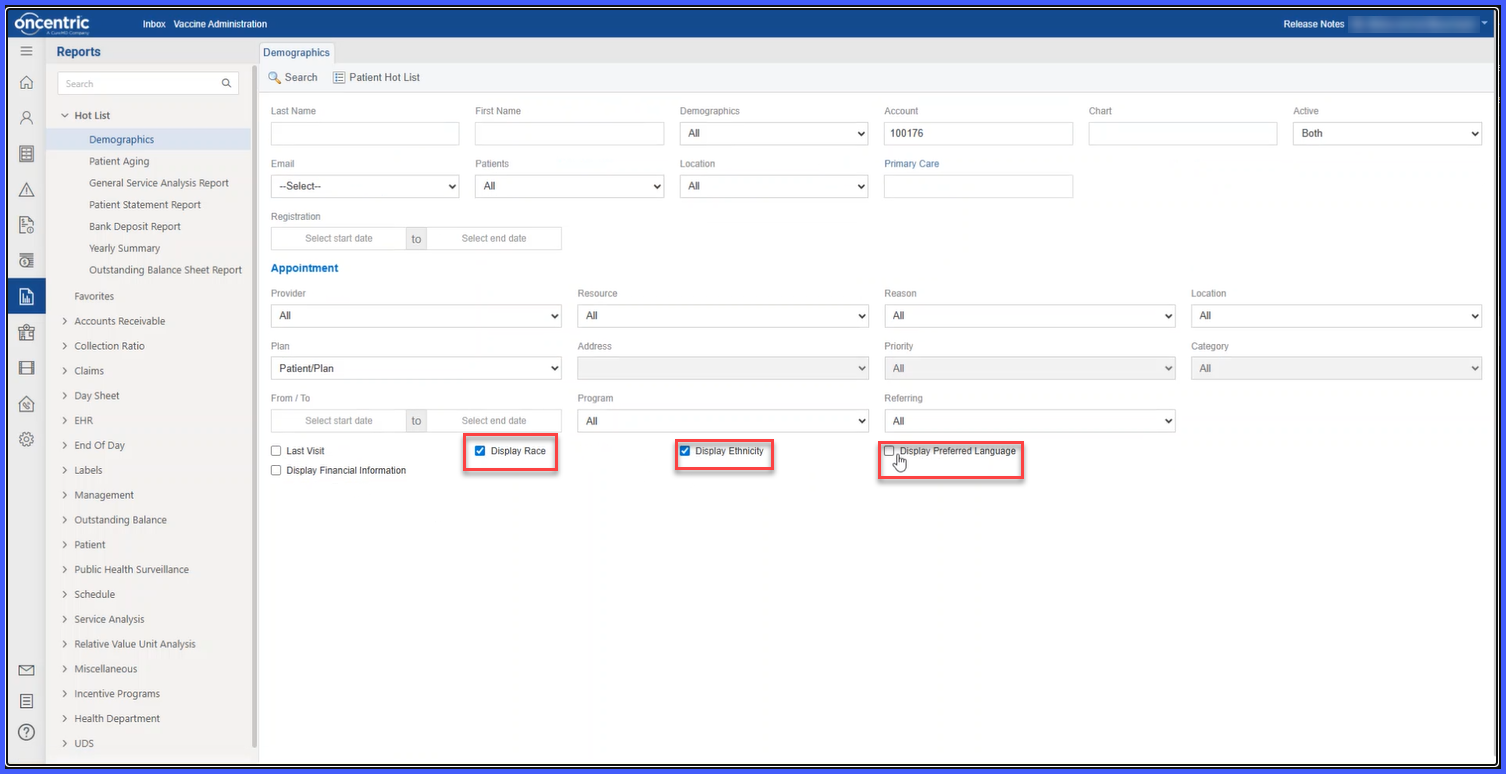
Task: Open the Active dropdown showing Both
Action: [x=1387, y=133]
